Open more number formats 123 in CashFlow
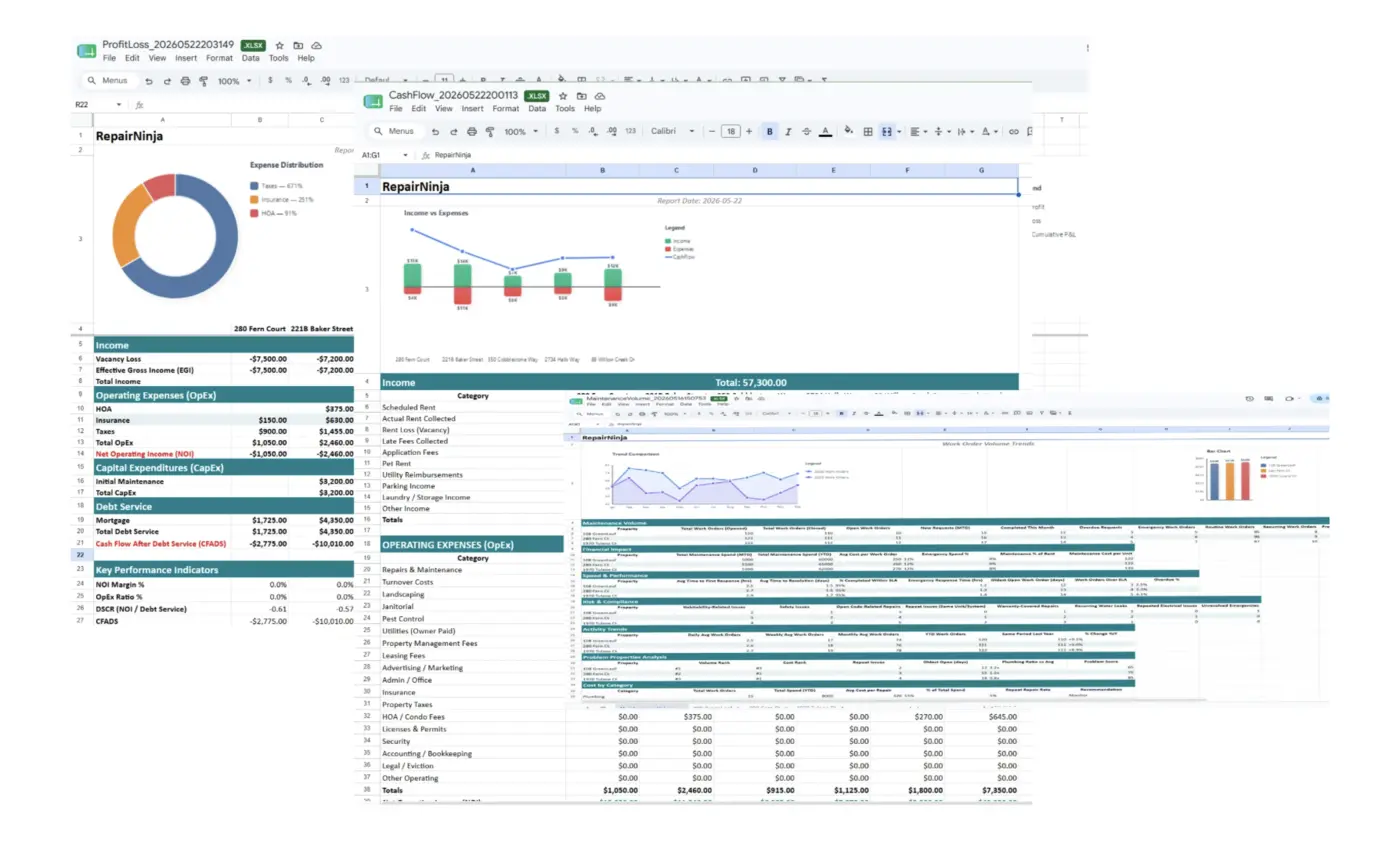Image resolution: width=1400 pixels, height=866 pixels. coord(630,131)
